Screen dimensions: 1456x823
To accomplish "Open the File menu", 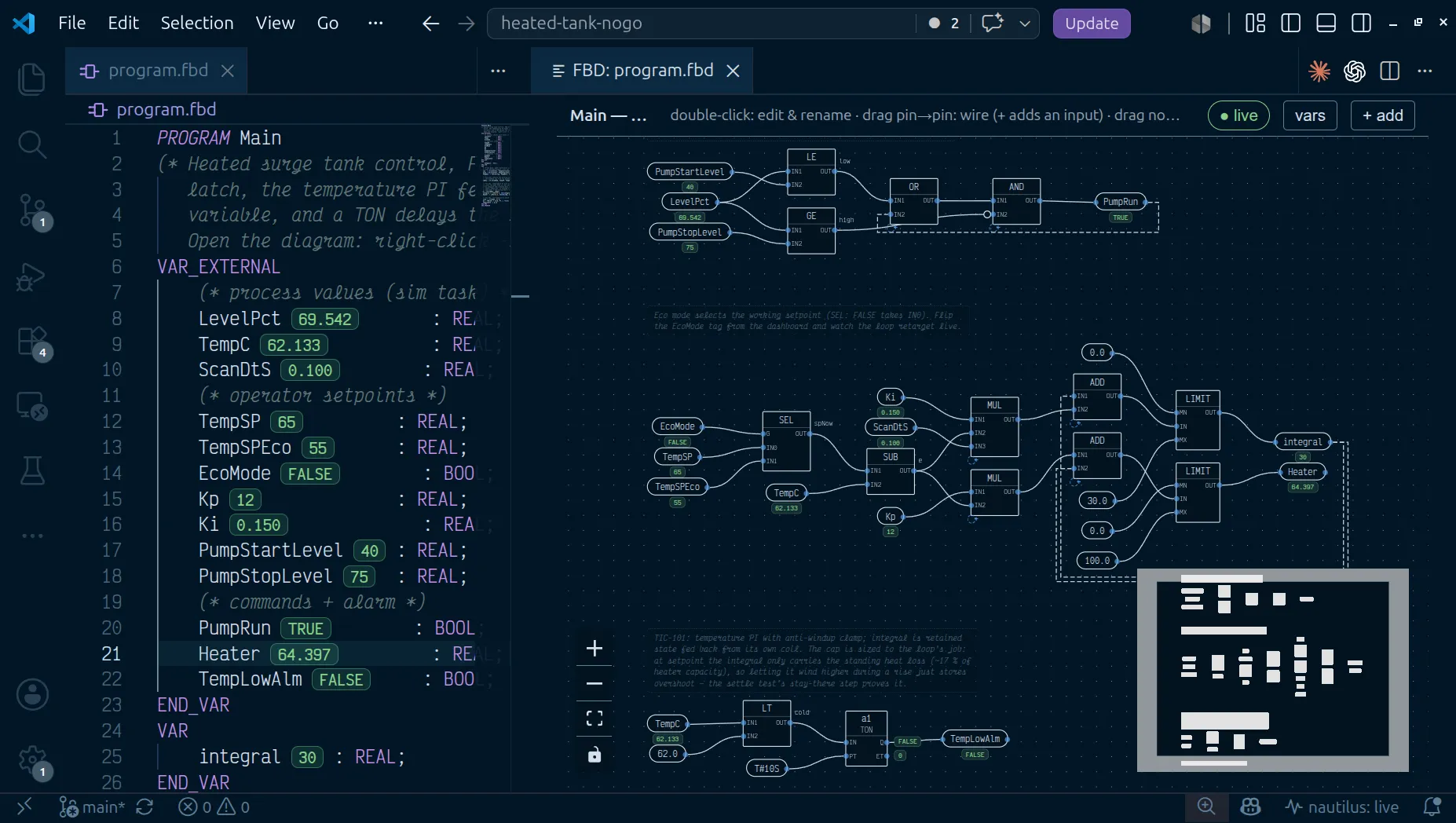I will tap(72, 23).
